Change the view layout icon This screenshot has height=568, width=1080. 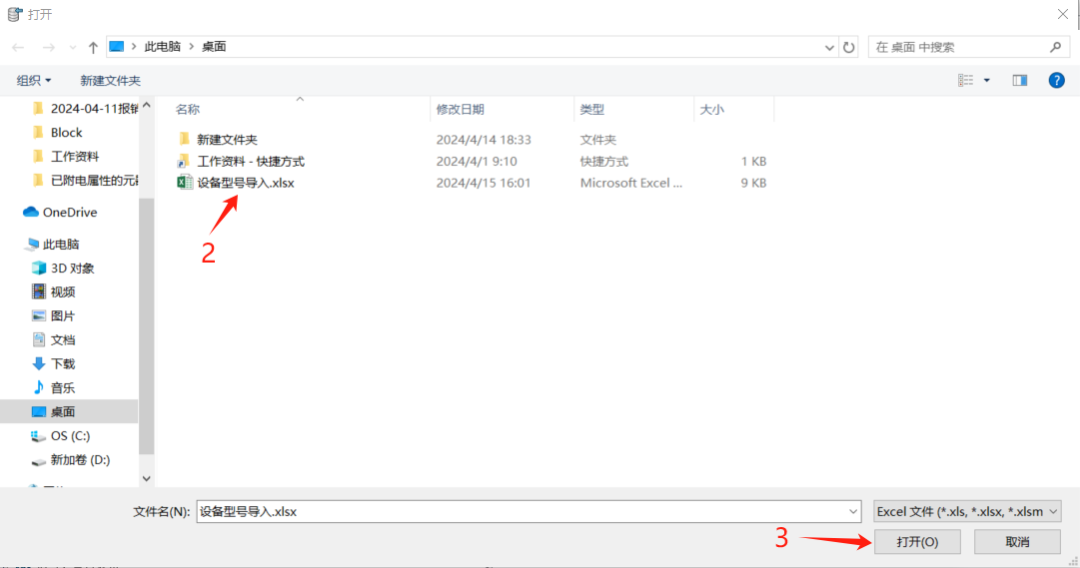coord(966,81)
